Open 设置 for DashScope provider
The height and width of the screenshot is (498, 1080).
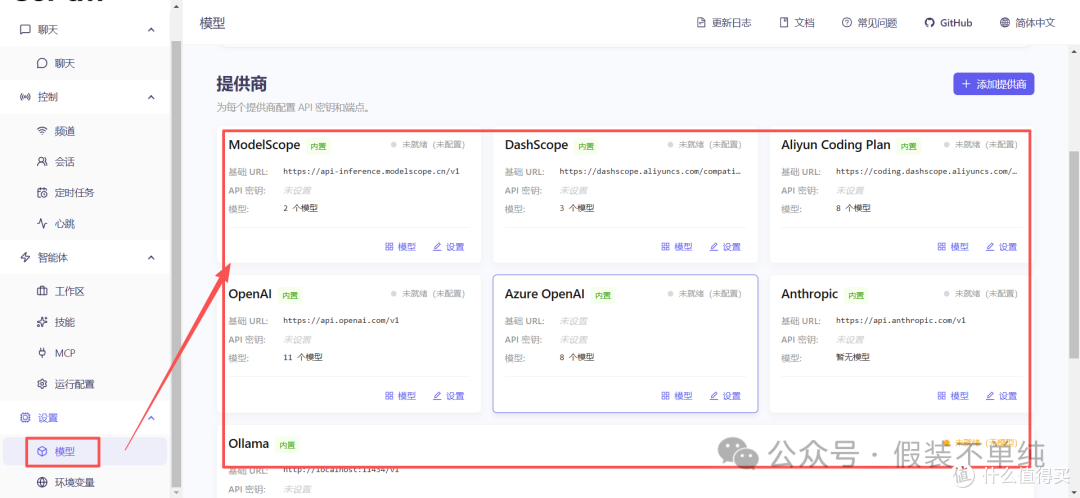coord(725,247)
